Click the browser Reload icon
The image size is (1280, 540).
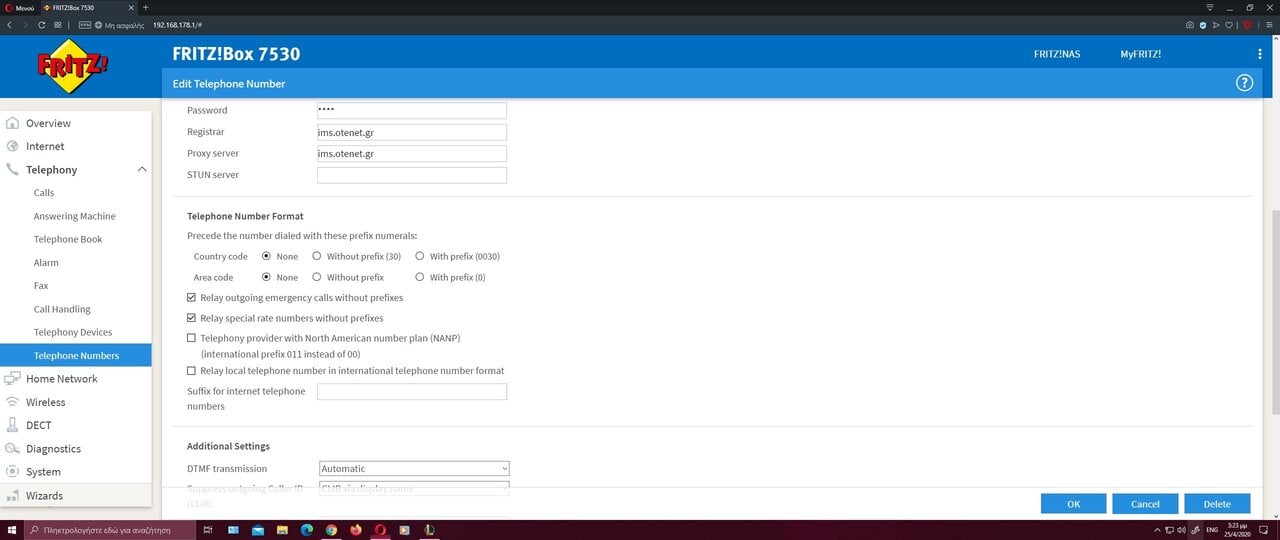(42, 24)
